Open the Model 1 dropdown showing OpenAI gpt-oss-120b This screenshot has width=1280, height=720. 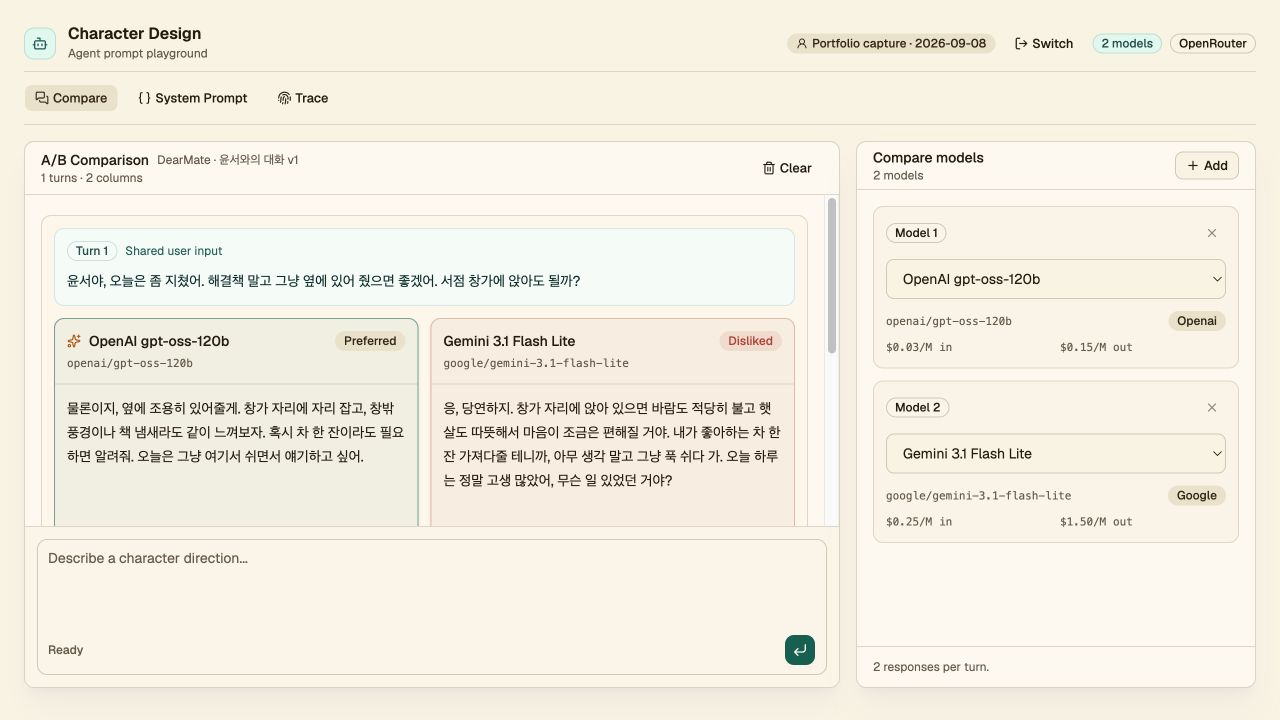pyautogui.click(x=1056, y=279)
